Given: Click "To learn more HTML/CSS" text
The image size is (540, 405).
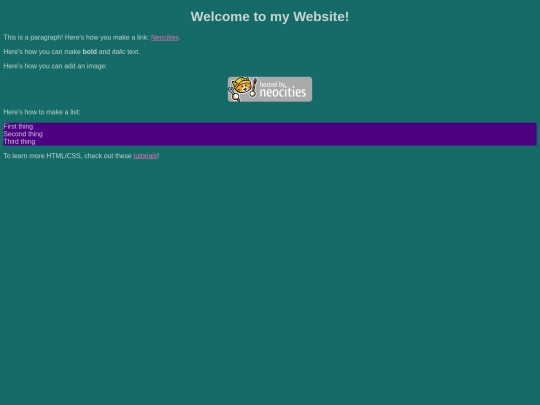Looking at the screenshot, I should click(x=43, y=156).
